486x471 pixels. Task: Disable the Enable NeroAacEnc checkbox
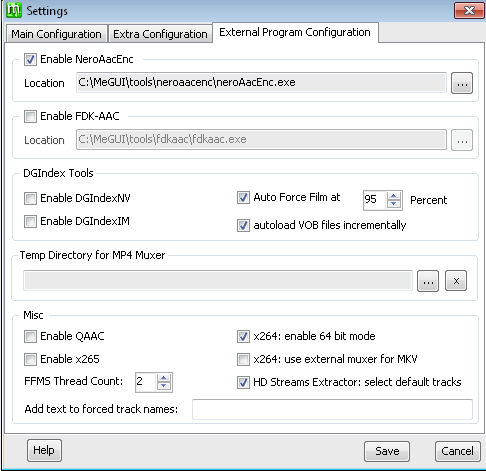[x=30, y=60]
